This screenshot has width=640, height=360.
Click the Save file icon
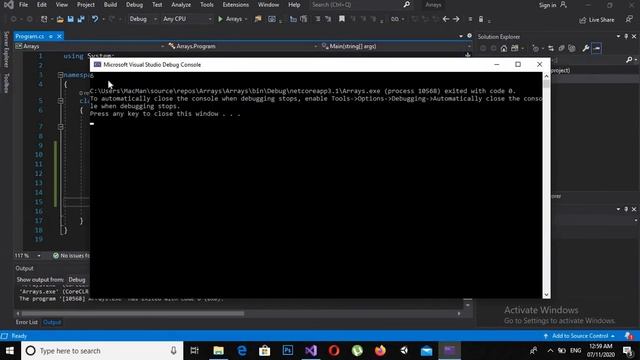[x=71, y=19]
